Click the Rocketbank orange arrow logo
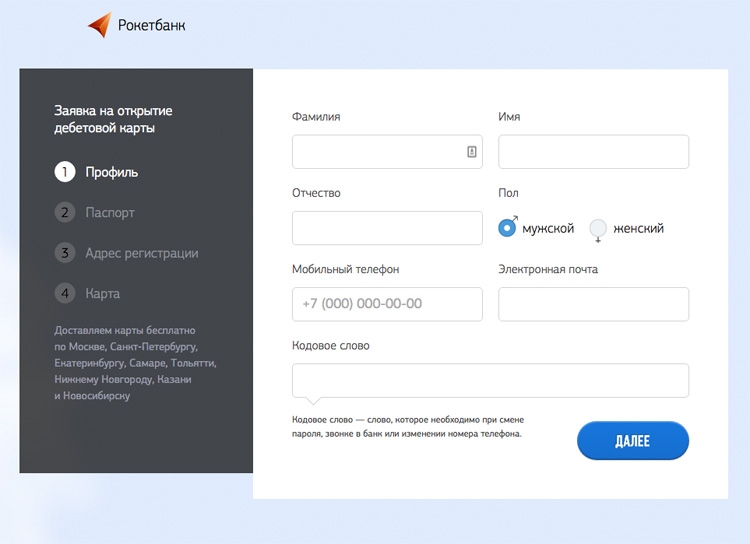The height and width of the screenshot is (544, 750). pos(100,24)
